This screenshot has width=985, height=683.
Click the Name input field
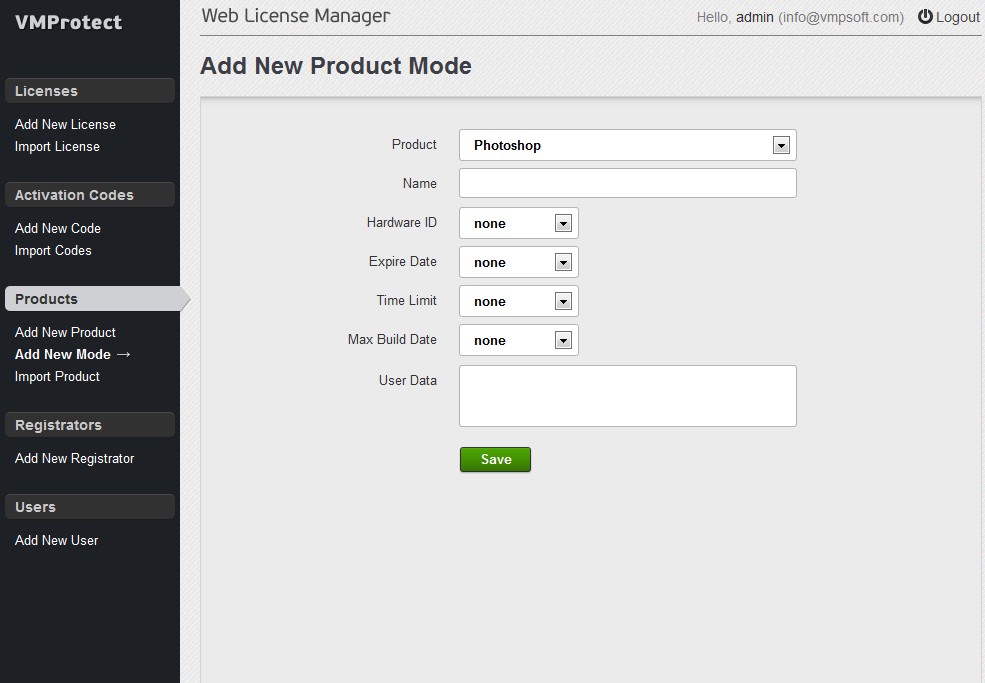click(628, 183)
